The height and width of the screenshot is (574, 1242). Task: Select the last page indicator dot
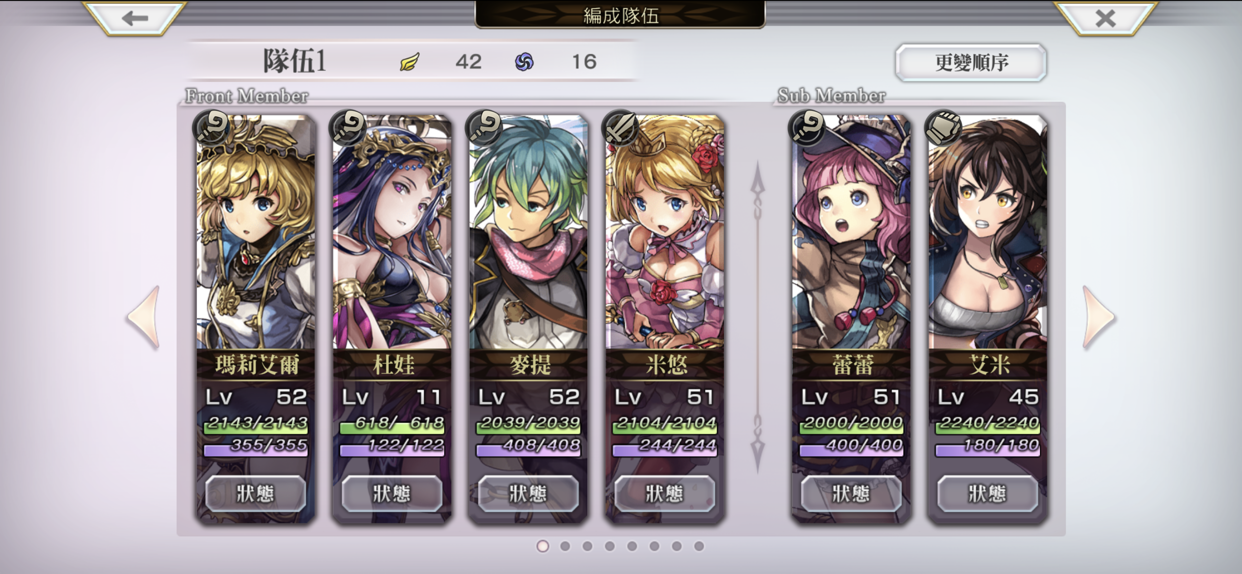[x=699, y=546]
